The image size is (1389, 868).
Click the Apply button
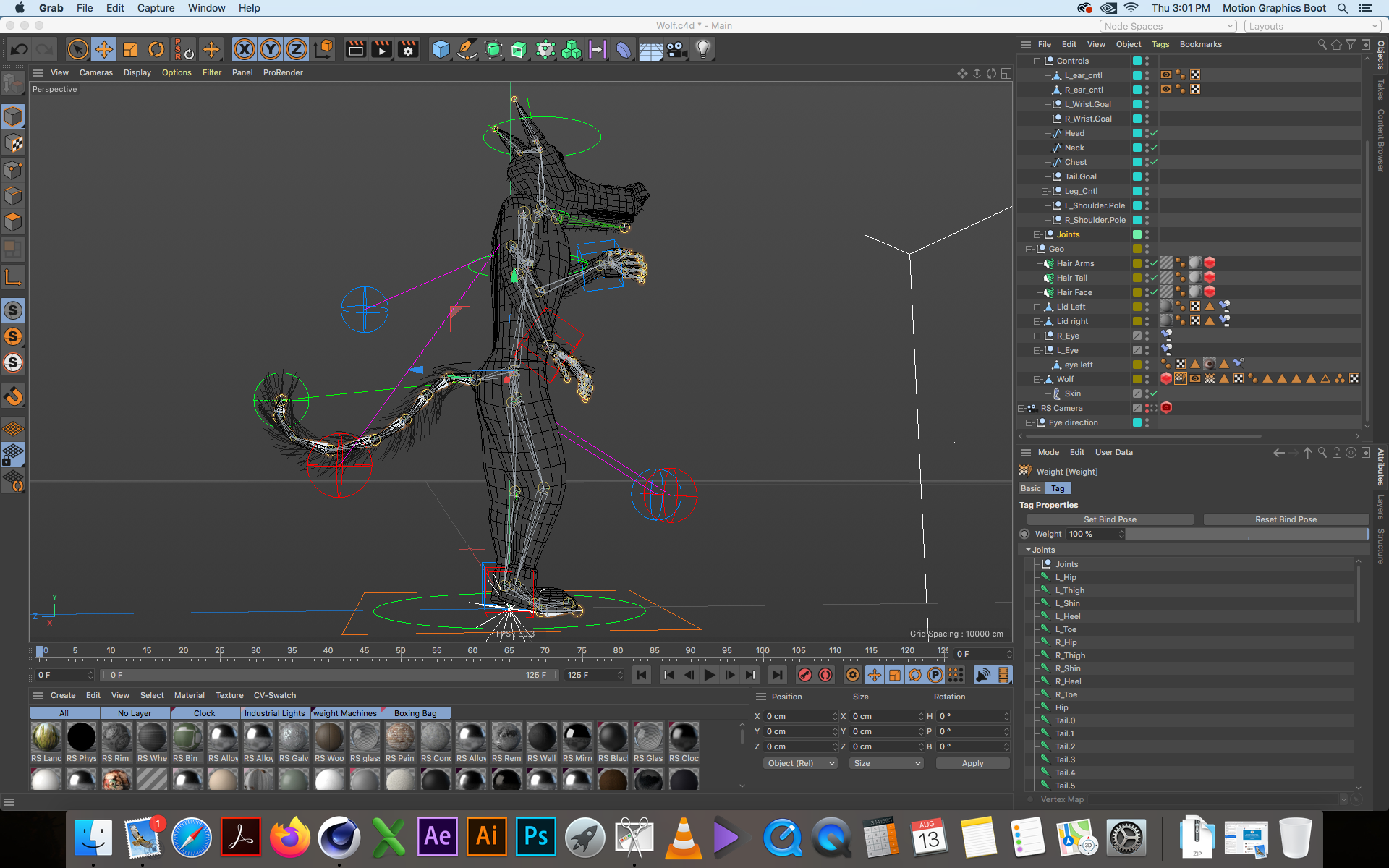tap(972, 763)
